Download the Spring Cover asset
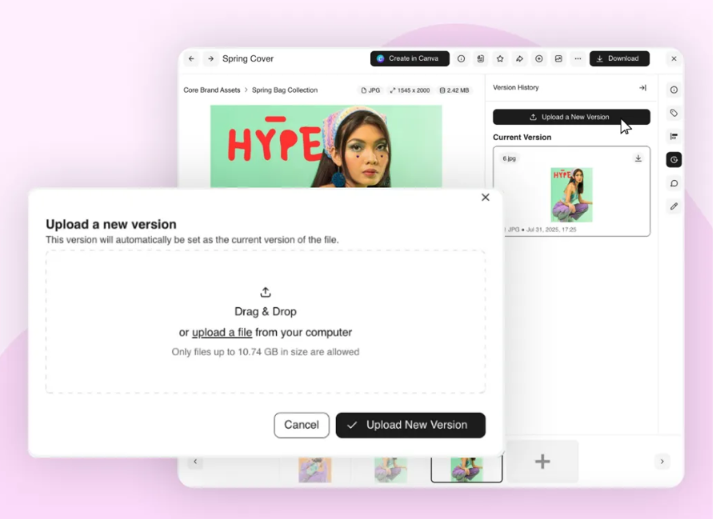 [619, 59]
